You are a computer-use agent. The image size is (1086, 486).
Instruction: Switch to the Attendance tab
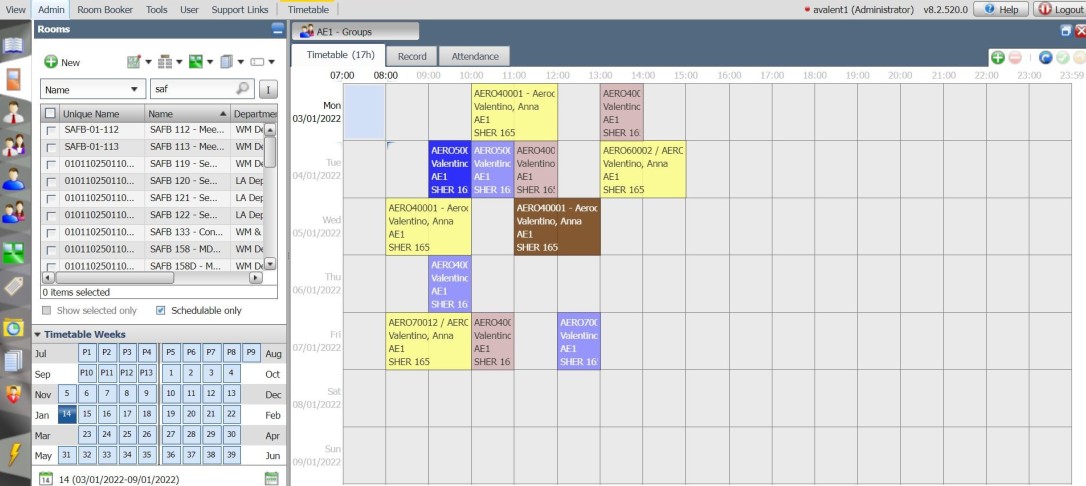click(x=474, y=57)
